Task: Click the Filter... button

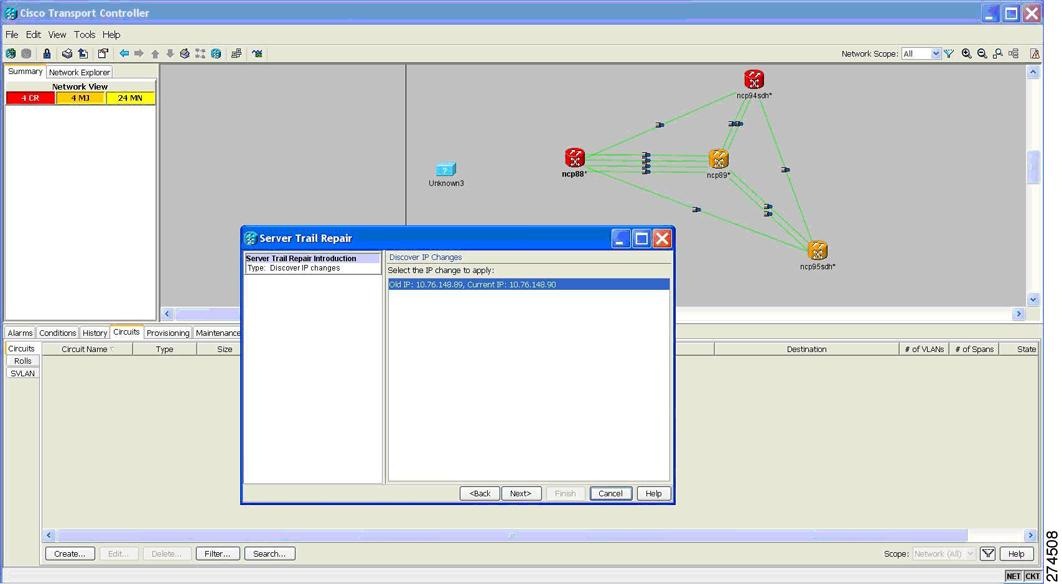Action: click(218, 554)
